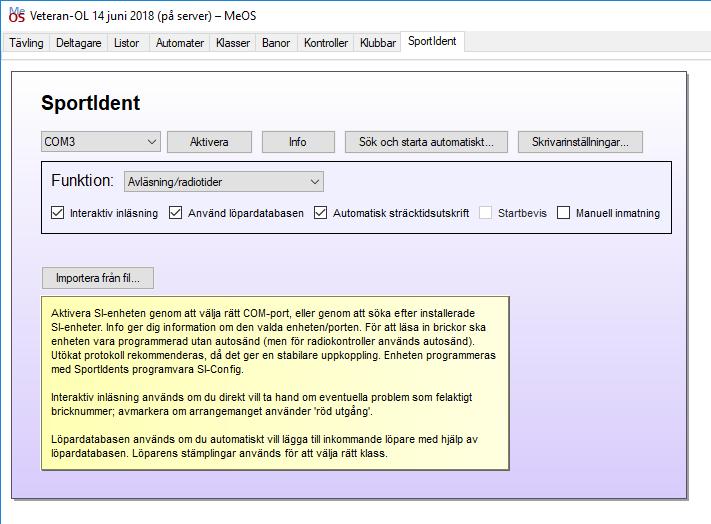Image resolution: width=711 pixels, height=524 pixels.
Task: Click the Aktivera button
Action: (x=209, y=142)
